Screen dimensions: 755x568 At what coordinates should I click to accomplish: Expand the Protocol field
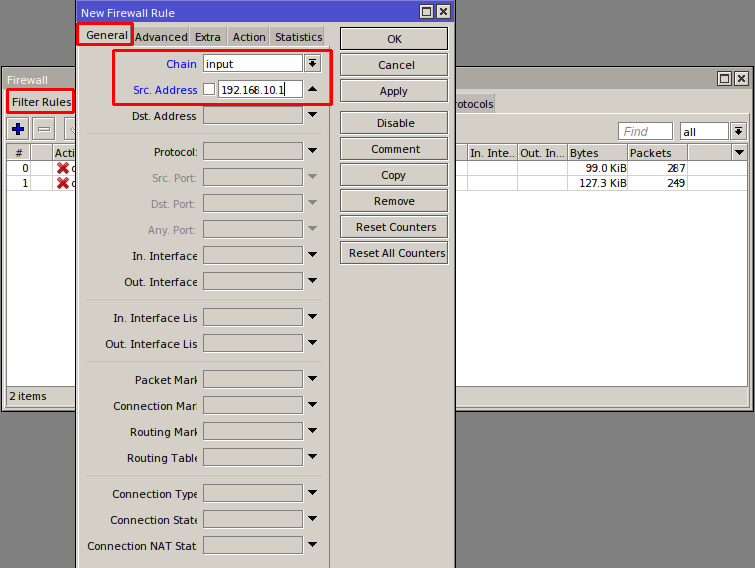click(312, 151)
